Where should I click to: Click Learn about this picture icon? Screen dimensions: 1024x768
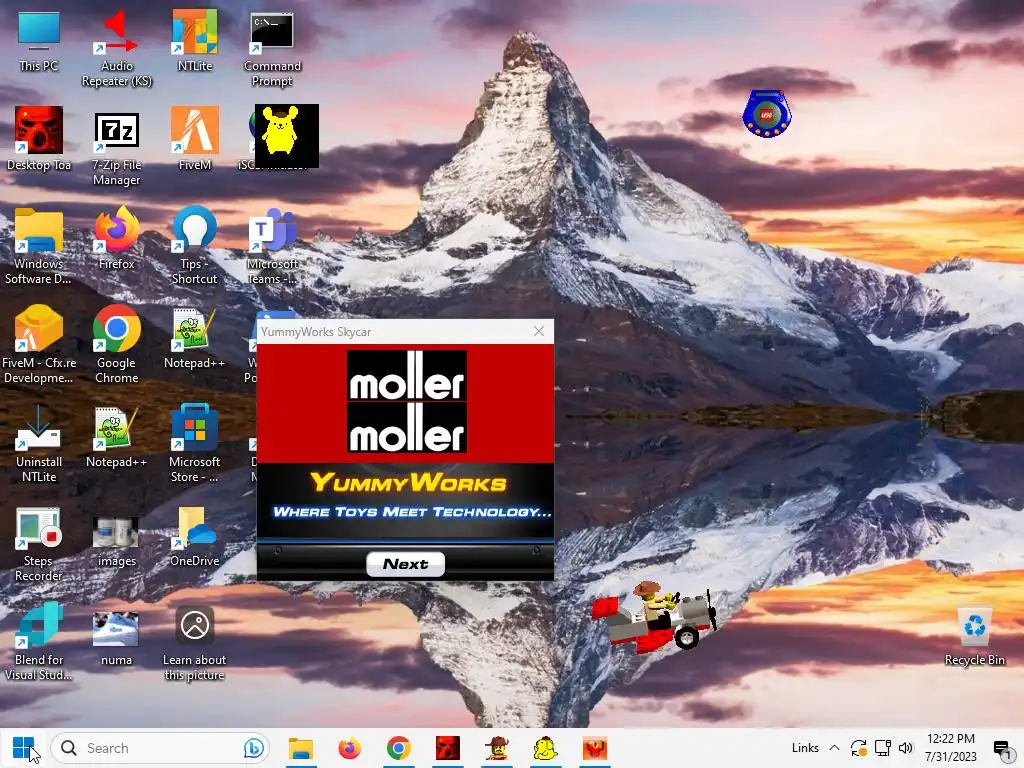(x=195, y=643)
